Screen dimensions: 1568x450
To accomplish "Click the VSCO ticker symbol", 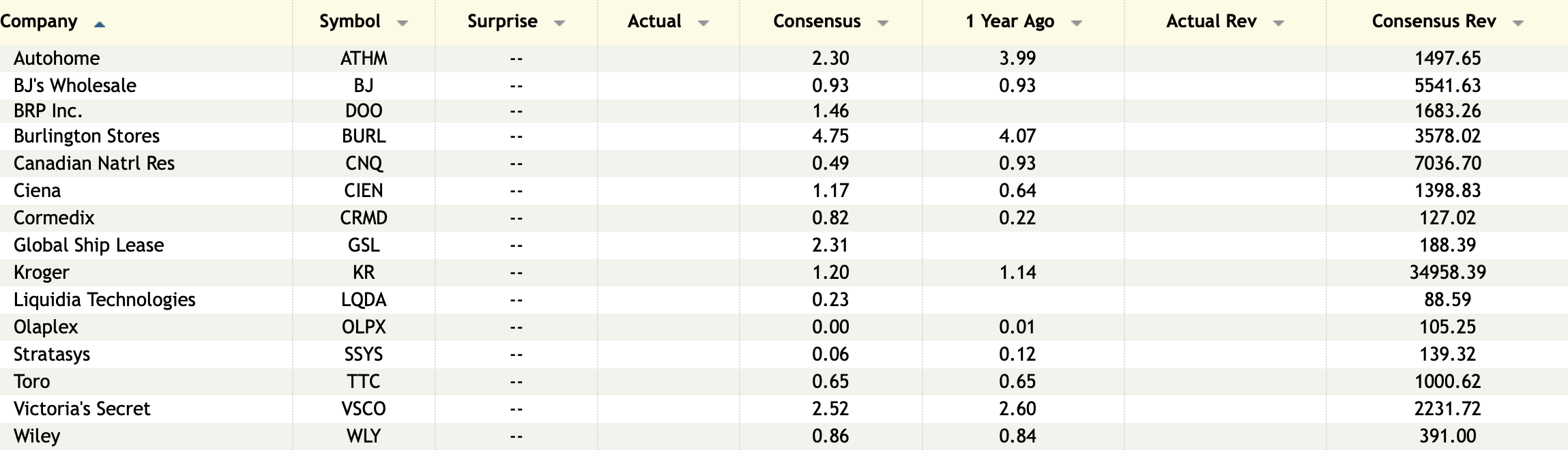I will click(364, 409).
